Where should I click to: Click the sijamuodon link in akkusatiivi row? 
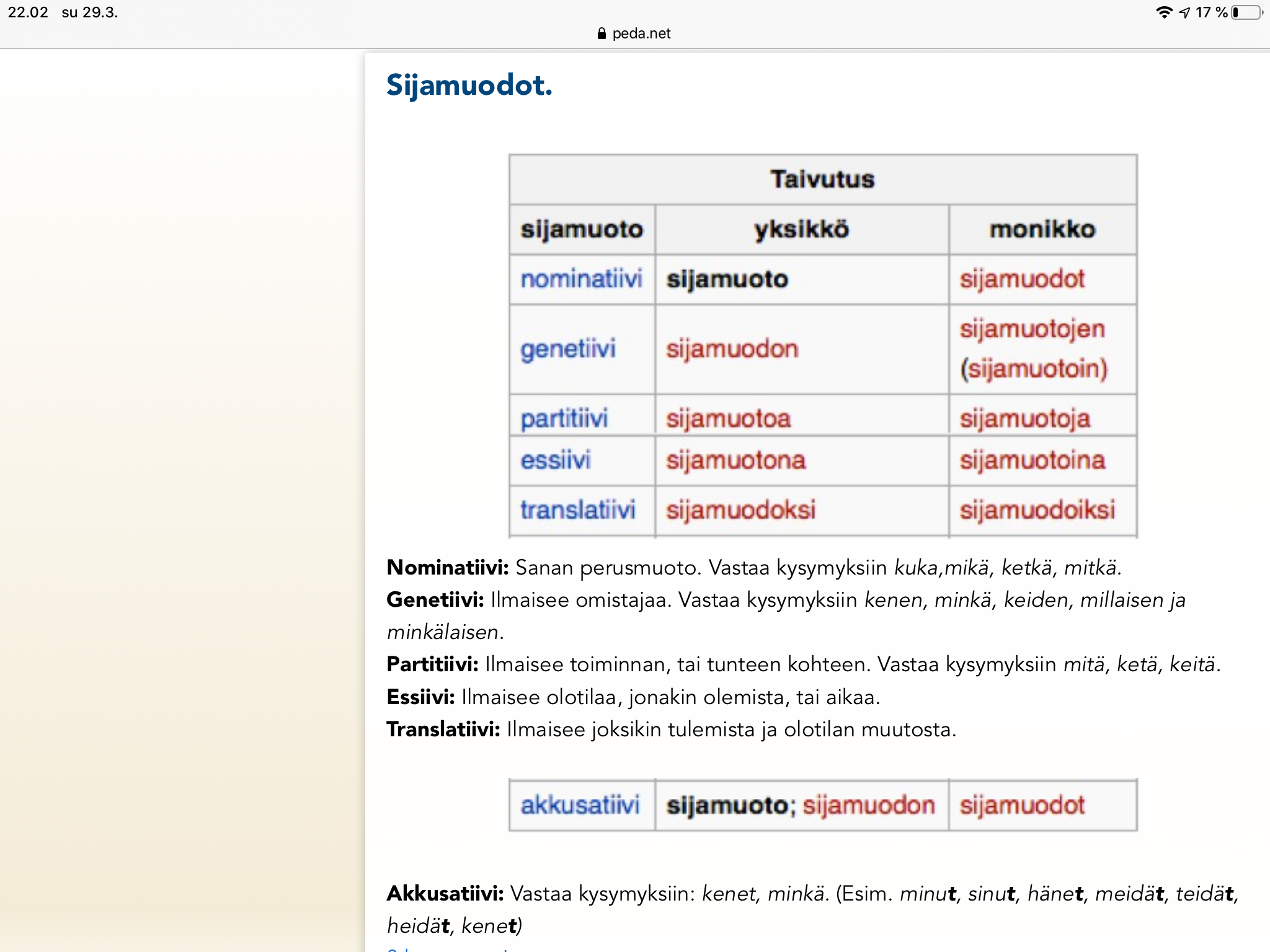tap(869, 806)
